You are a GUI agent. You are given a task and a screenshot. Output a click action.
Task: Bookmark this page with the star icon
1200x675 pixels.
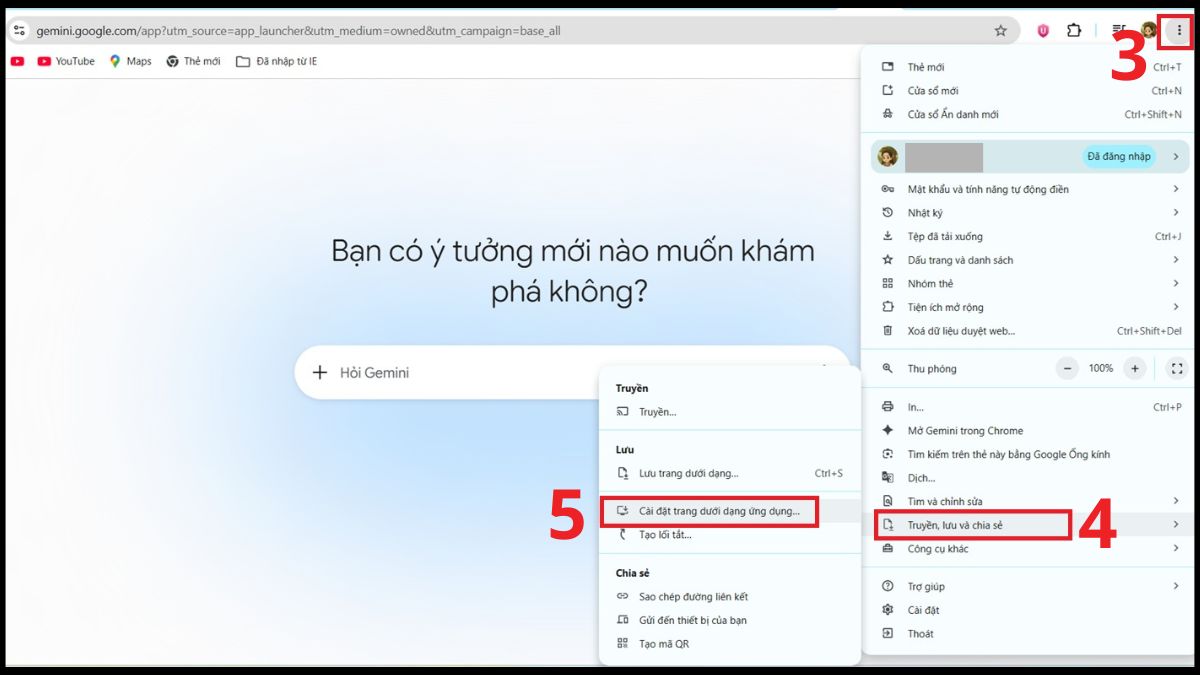click(1001, 31)
